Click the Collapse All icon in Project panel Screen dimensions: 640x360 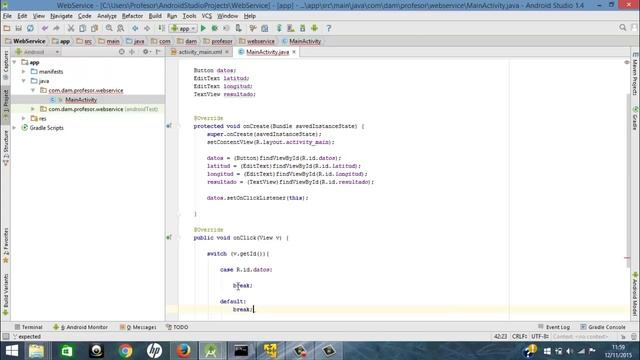pos(132,52)
